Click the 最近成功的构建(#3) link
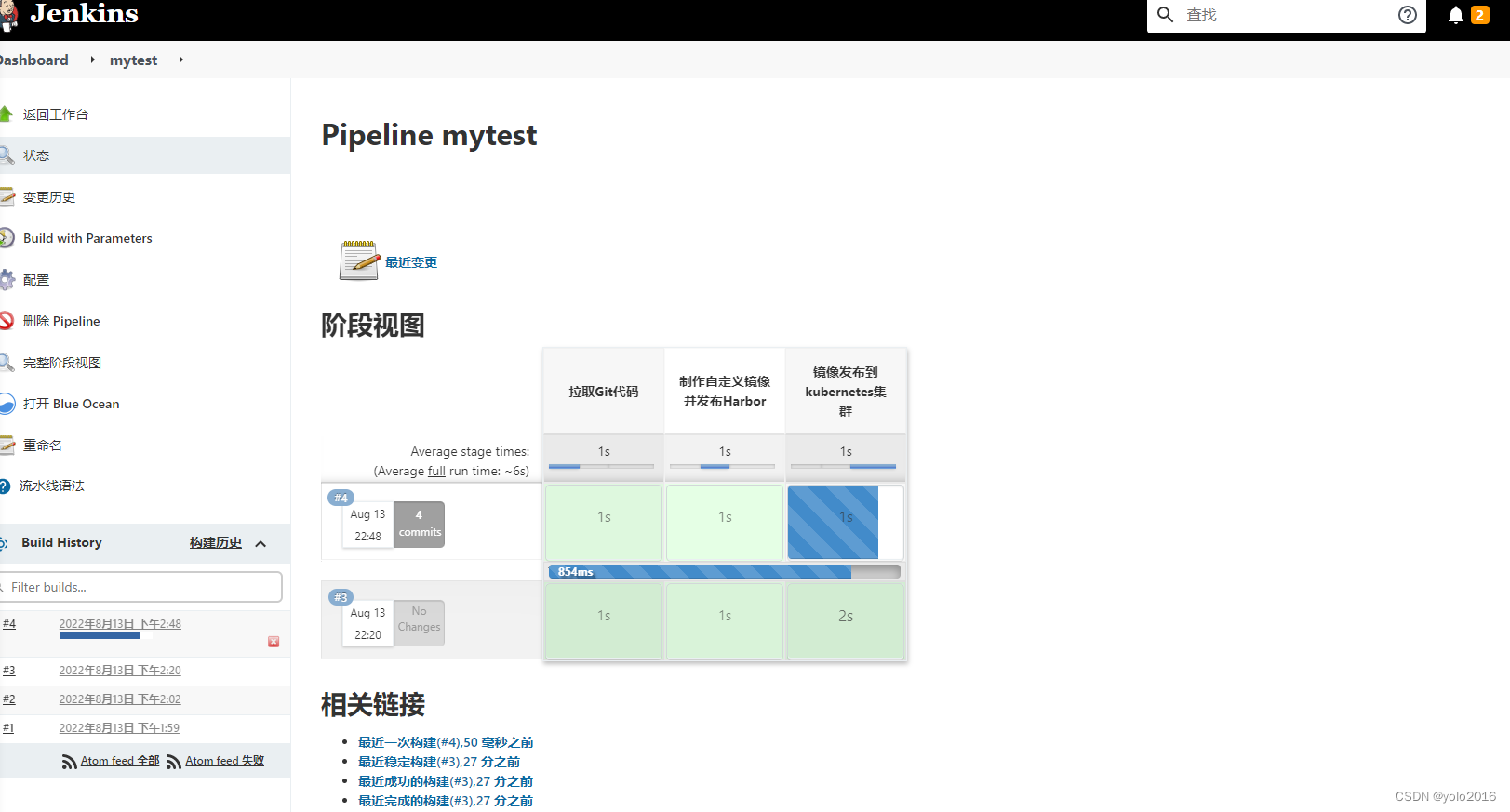The height and width of the screenshot is (812, 1510). (x=446, y=781)
